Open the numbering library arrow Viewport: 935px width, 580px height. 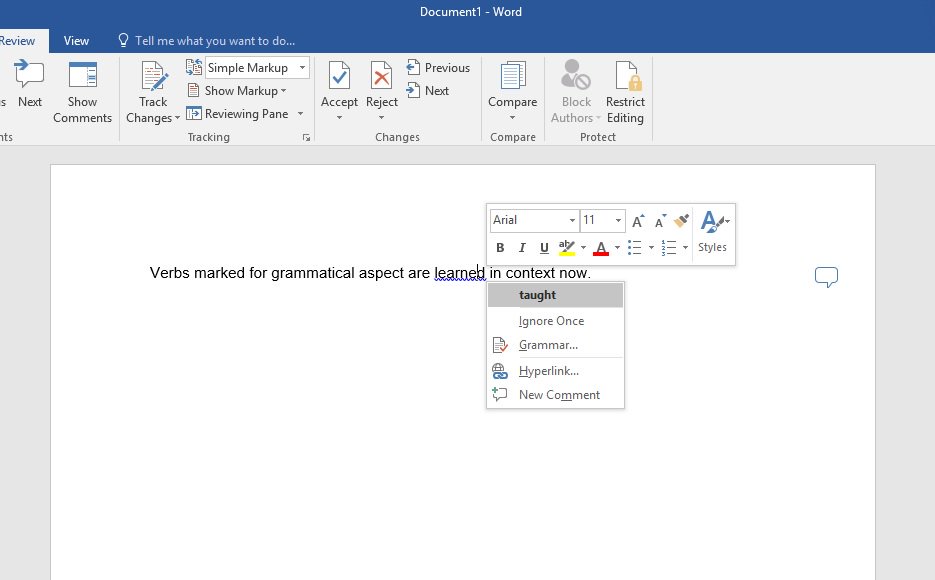click(x=685, y=247)
